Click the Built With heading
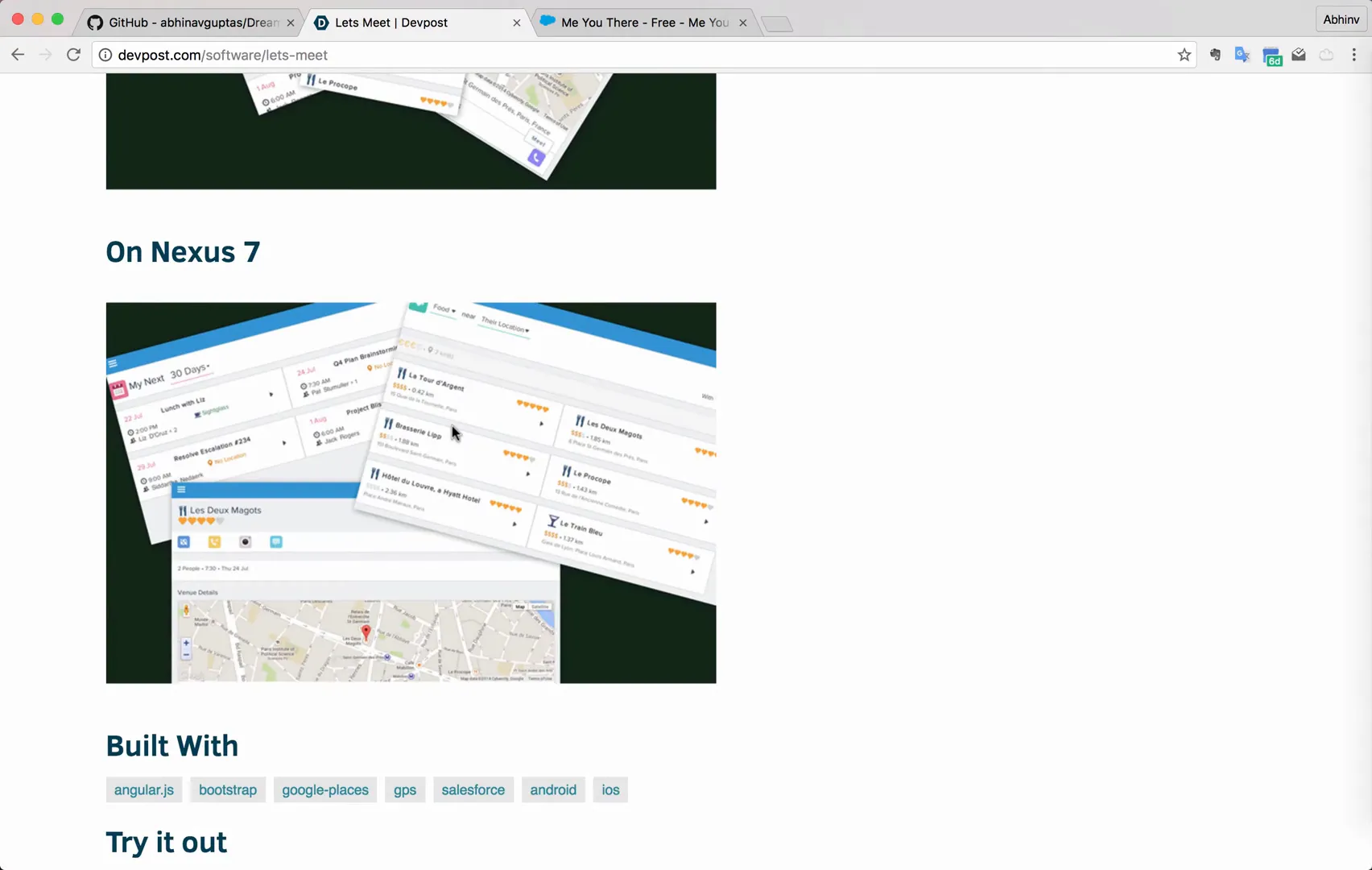 coord(172,746)
